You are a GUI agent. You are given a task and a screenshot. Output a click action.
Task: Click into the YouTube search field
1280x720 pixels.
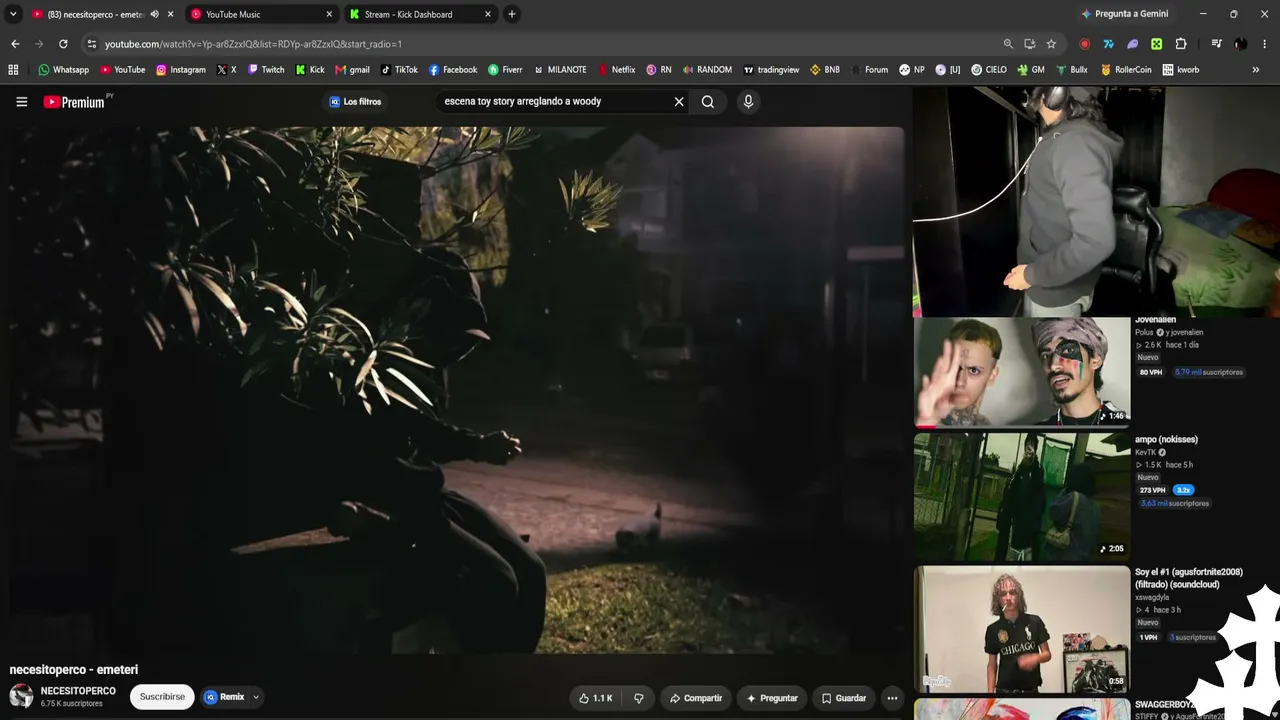pyautogui.click(x=555, y=101)
